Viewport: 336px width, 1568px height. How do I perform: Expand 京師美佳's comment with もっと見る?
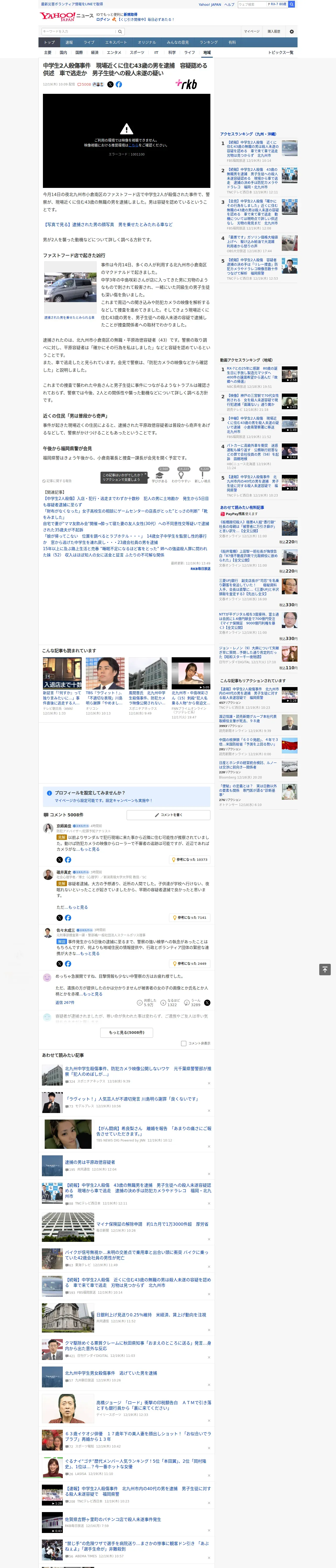pyautogui.click(x=90, y=849)
